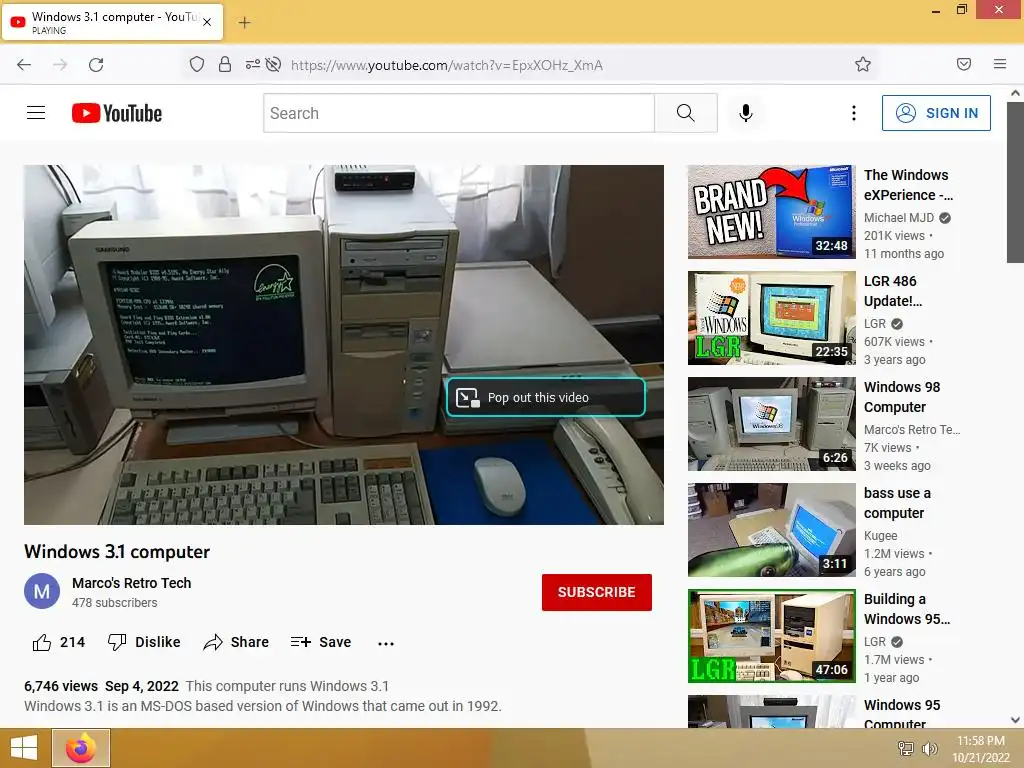Open The Windows eXPerience thumbnail

[771, 212]
